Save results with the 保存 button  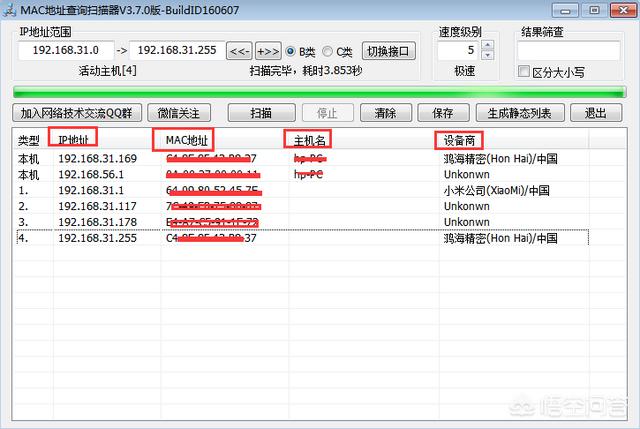pos(443,113)
